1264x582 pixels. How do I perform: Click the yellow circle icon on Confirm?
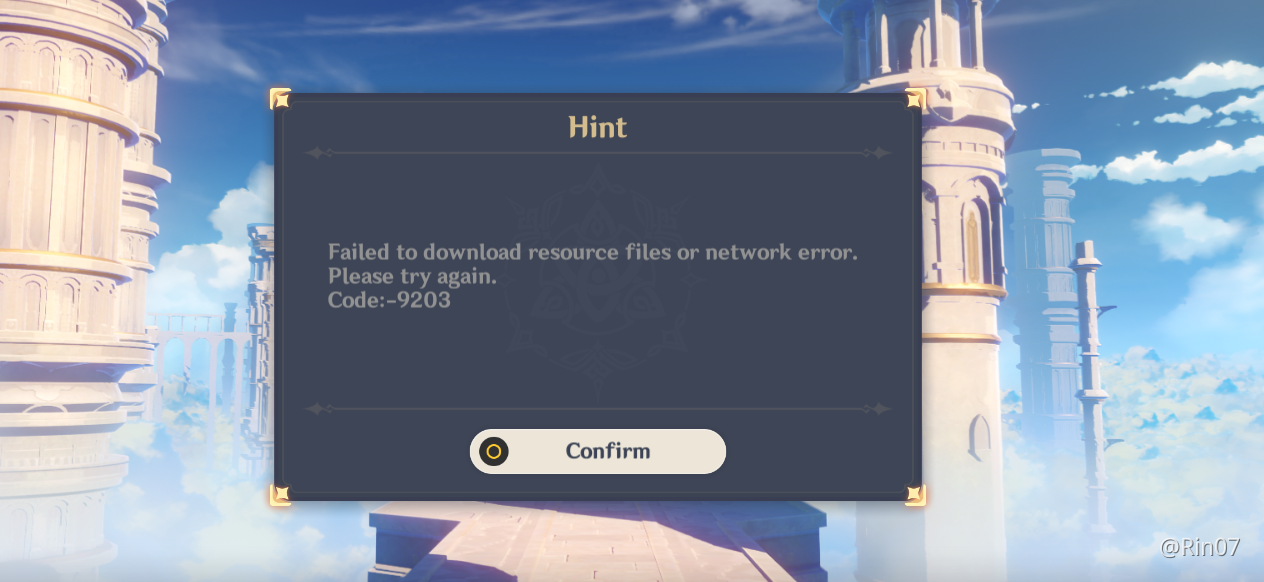[x=493, y=451]
